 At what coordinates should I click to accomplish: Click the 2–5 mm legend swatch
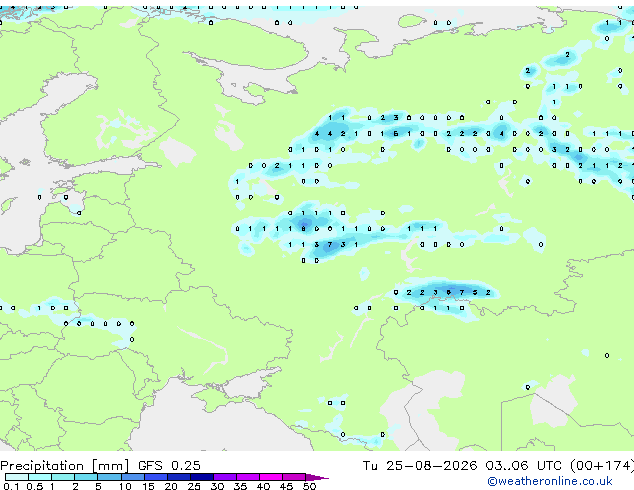[86, 477]
